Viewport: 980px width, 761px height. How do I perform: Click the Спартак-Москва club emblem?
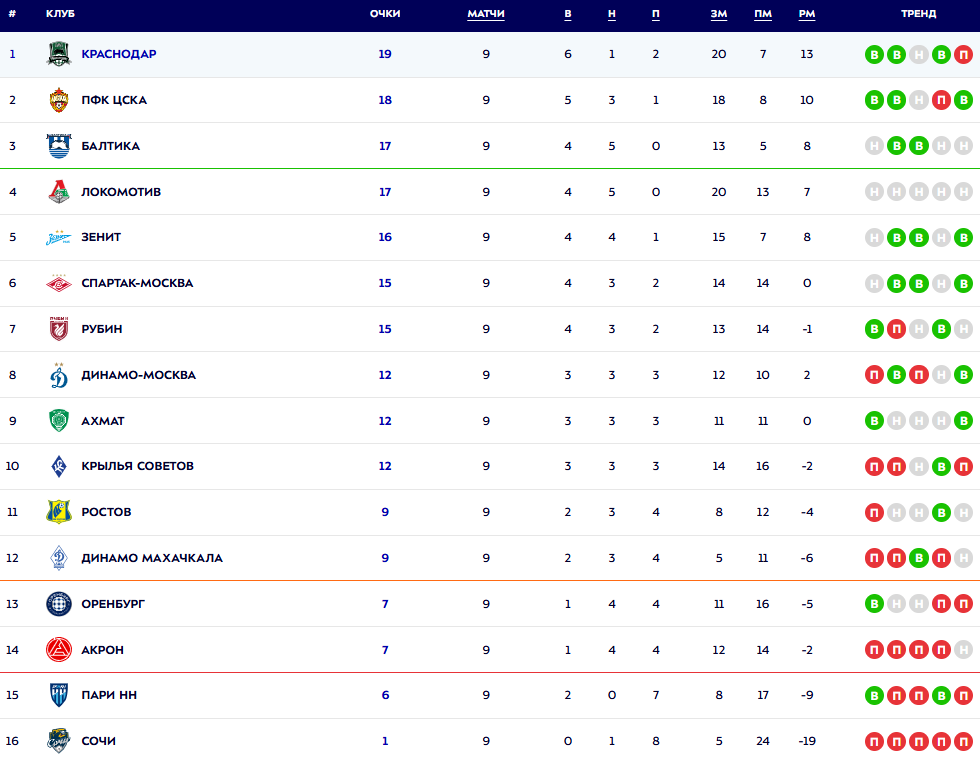click(59, 283)
